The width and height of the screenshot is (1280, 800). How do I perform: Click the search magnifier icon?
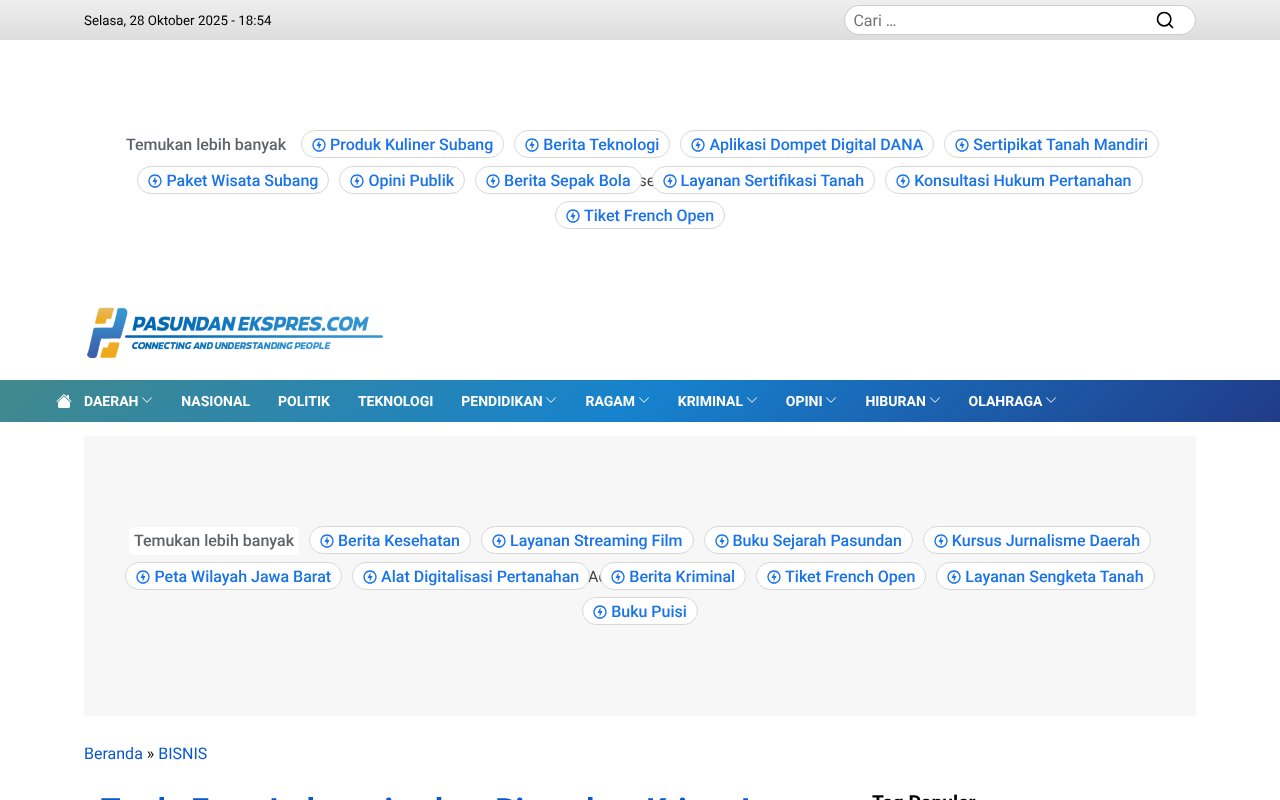coord(1164,19)
